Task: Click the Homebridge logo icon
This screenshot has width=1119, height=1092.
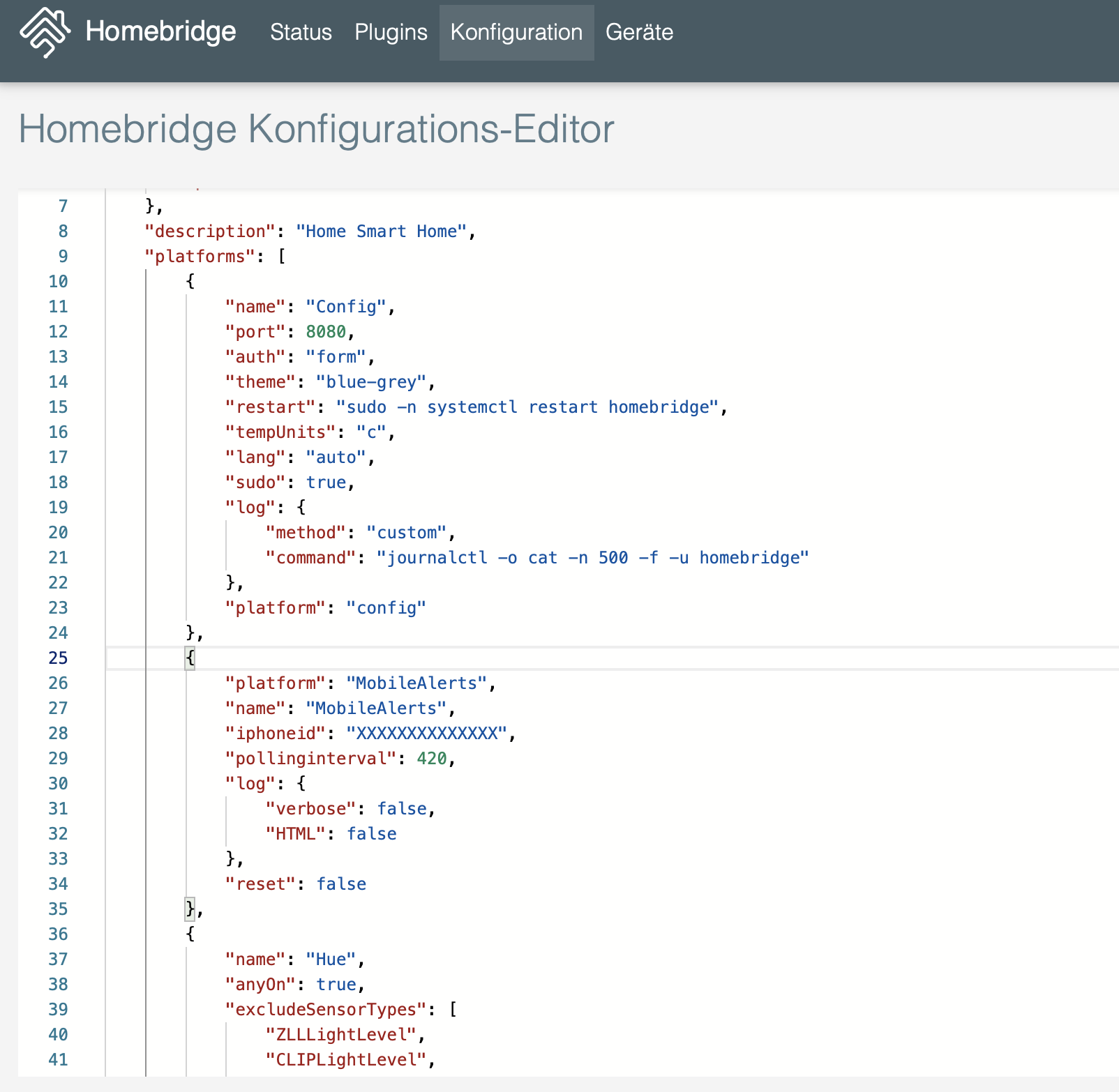Action: [x=45, y=32]
